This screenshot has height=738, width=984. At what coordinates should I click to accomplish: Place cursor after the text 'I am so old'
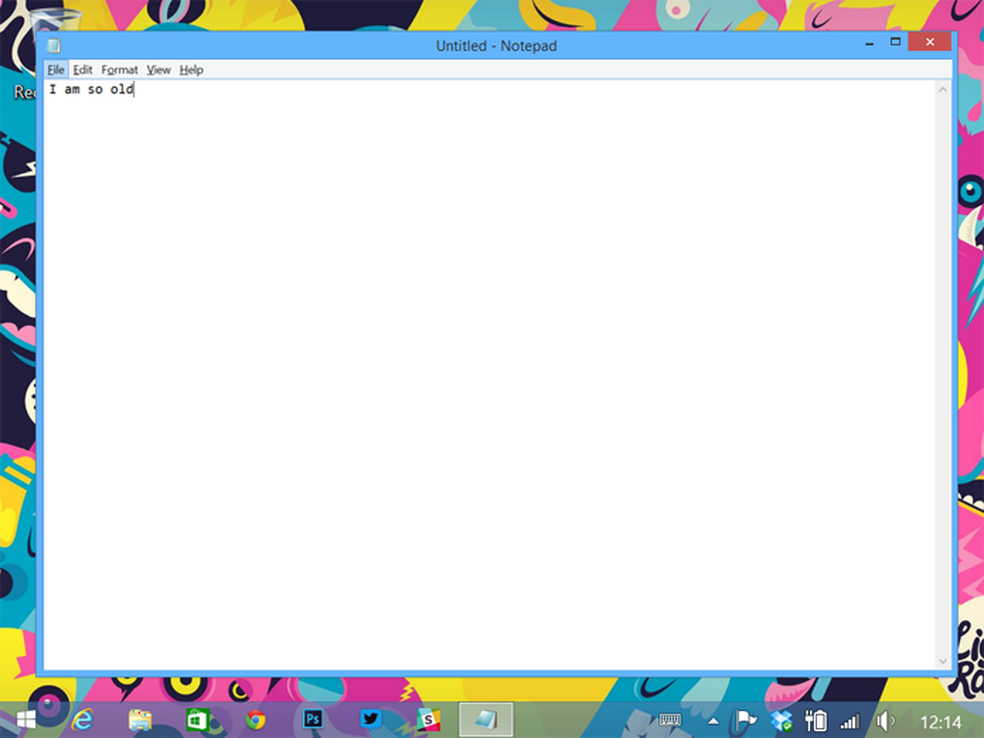pos(134,89)
